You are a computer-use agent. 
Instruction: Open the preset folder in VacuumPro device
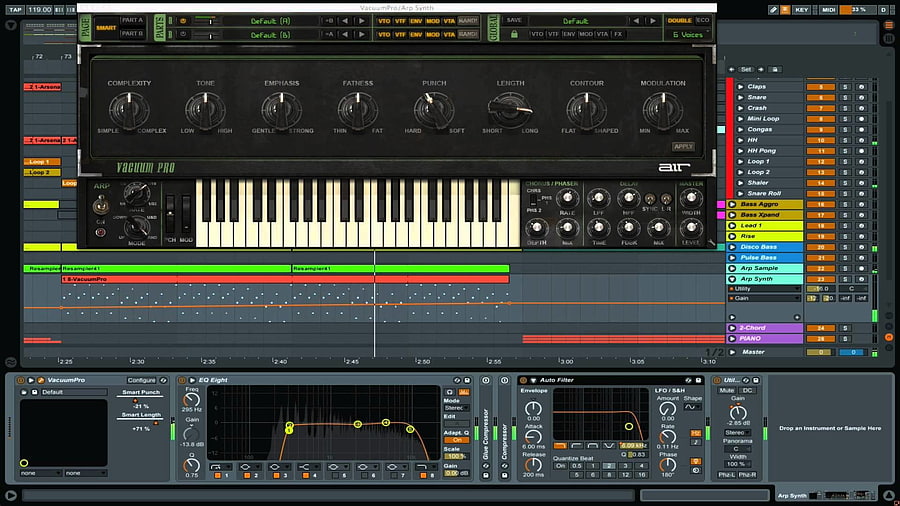[24, 392]
